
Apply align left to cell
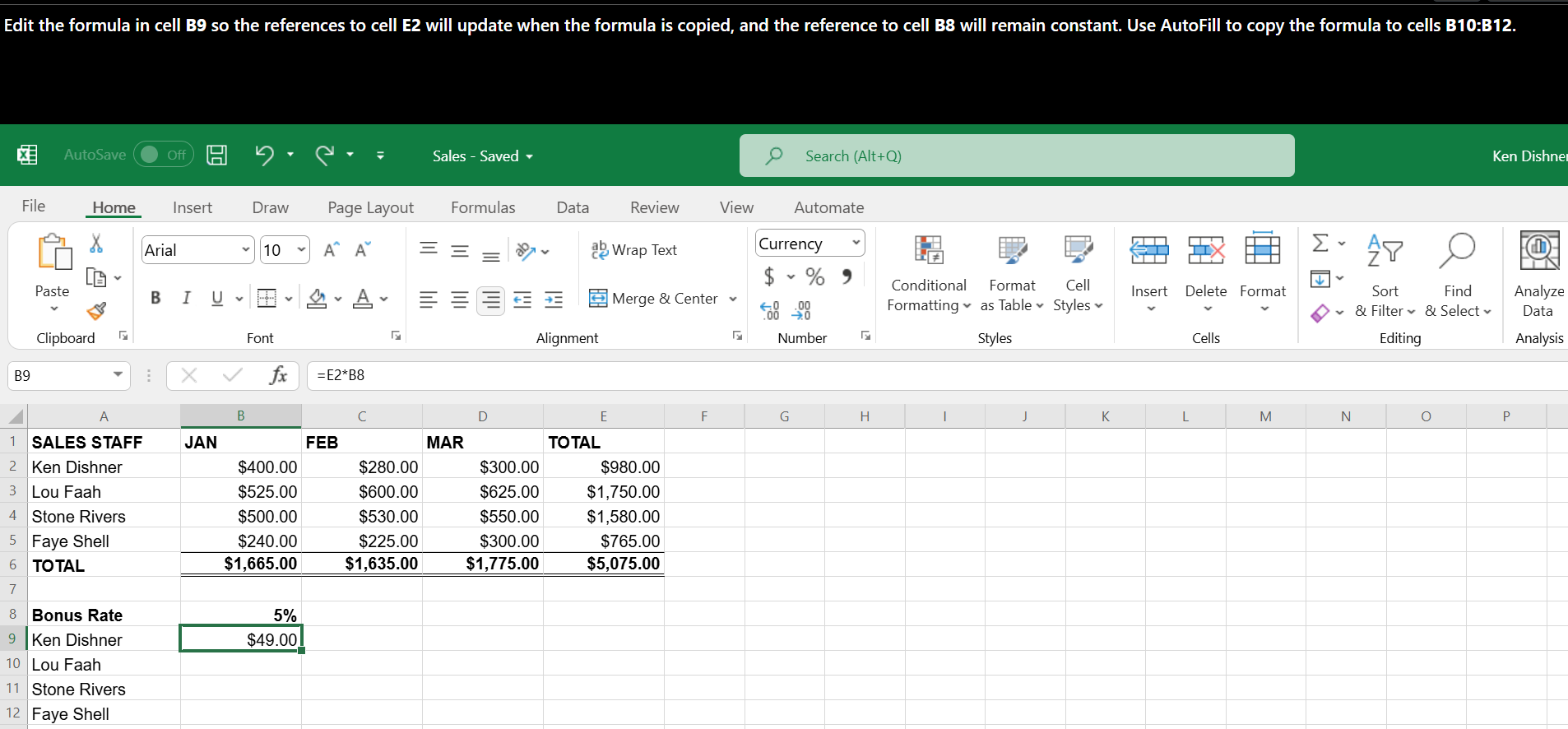[x=429, y=299]
